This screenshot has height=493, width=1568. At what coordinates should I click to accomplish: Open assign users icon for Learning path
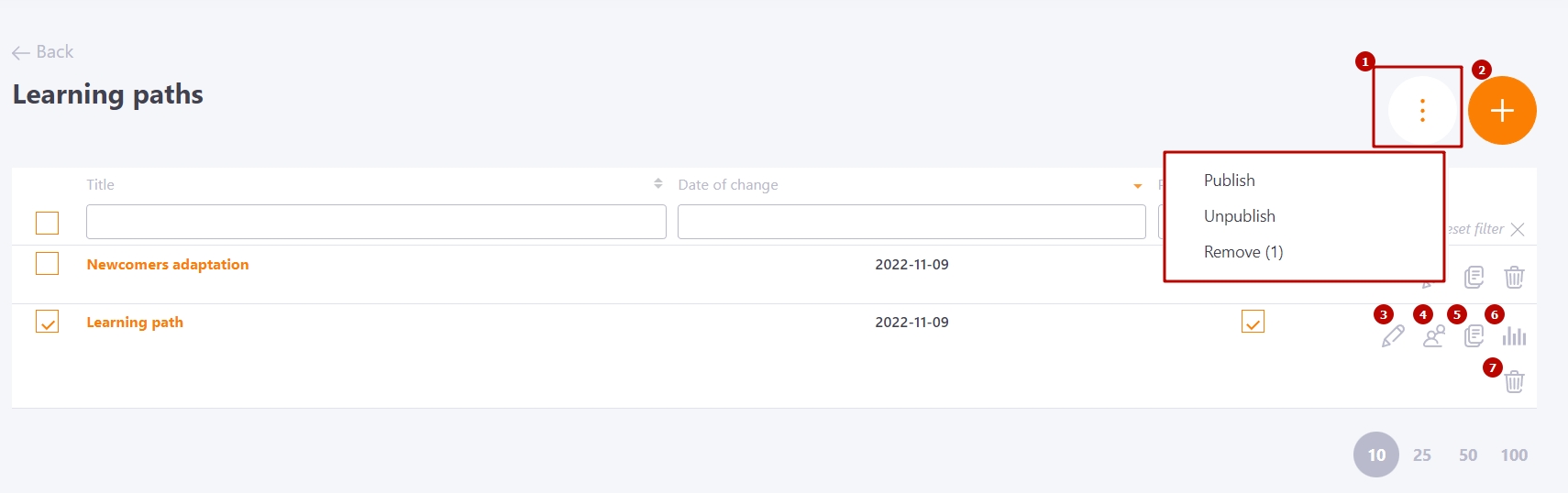[1434, 336]
